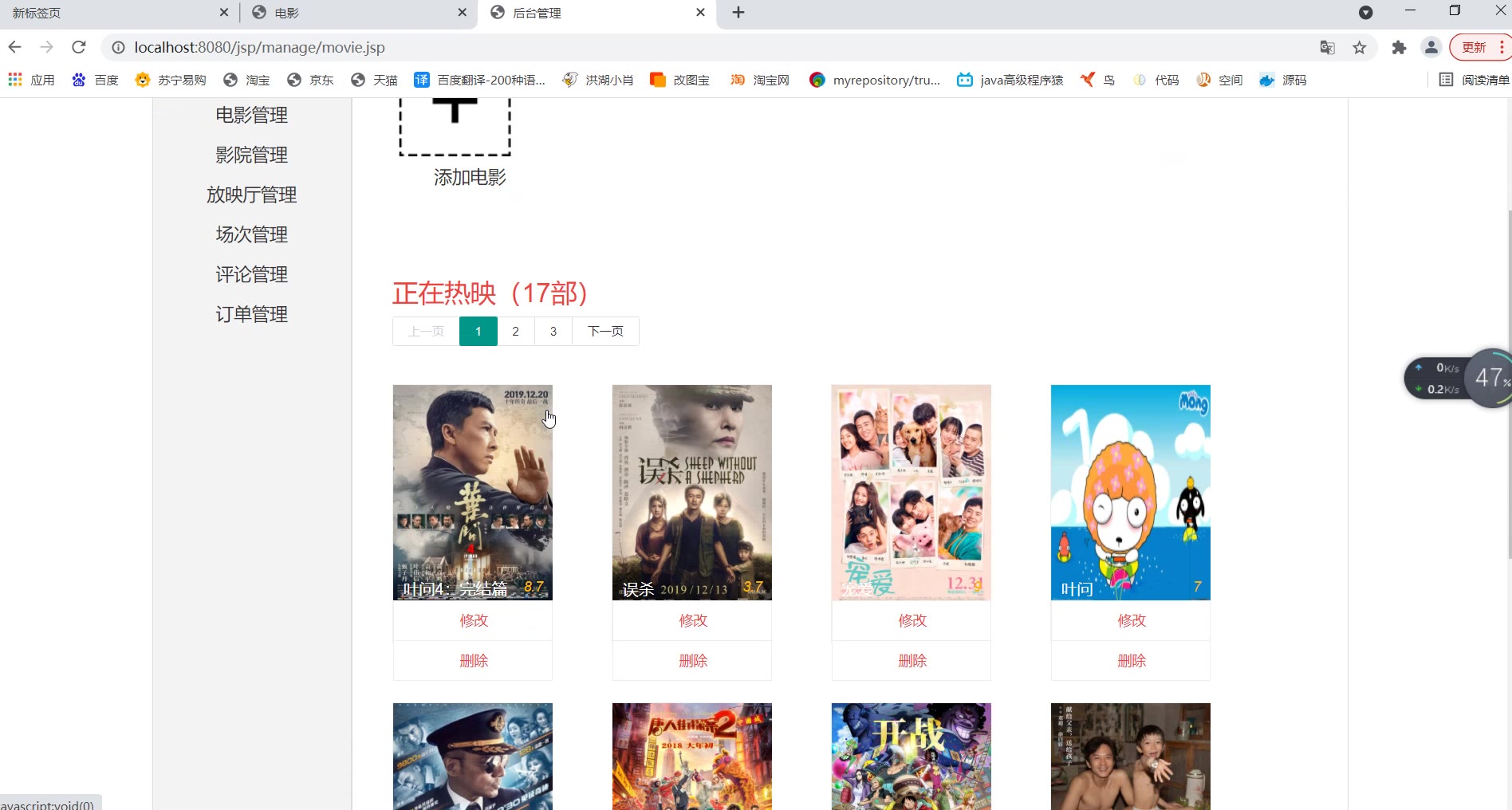
Task: Open the 淘宝 bookmark
Action: 246,80
